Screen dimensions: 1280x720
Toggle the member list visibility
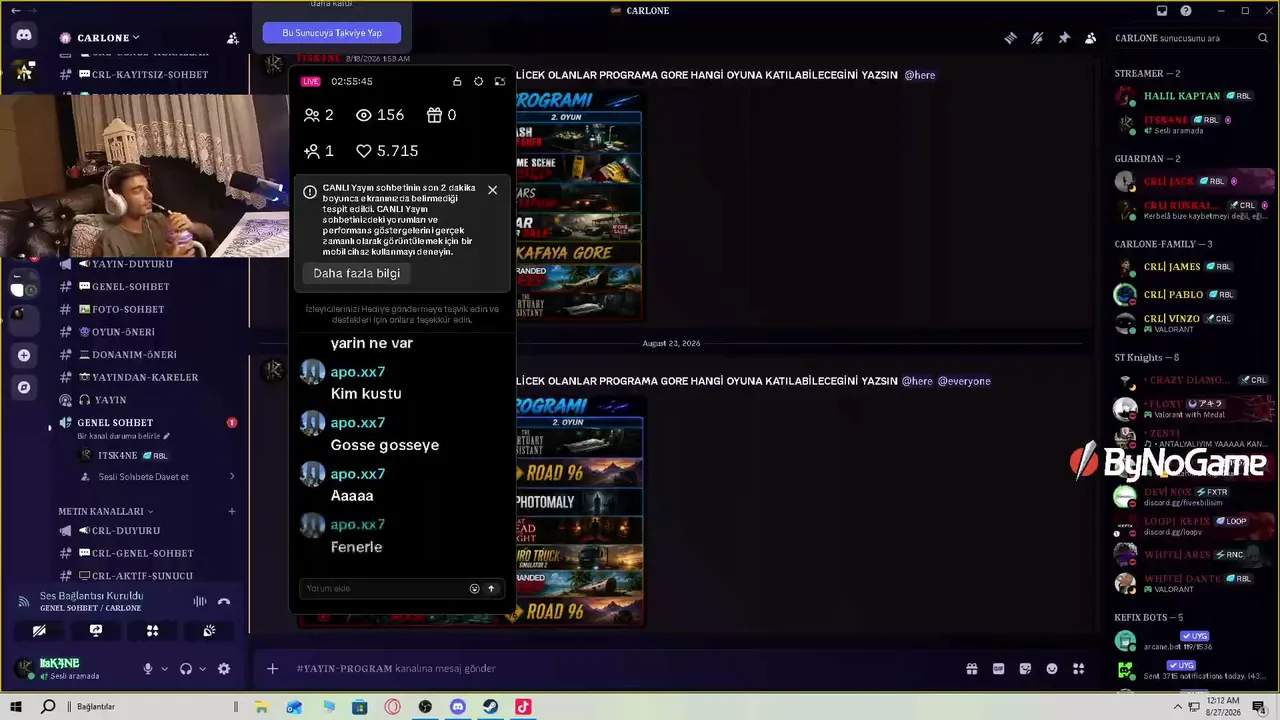(1090, 38)
